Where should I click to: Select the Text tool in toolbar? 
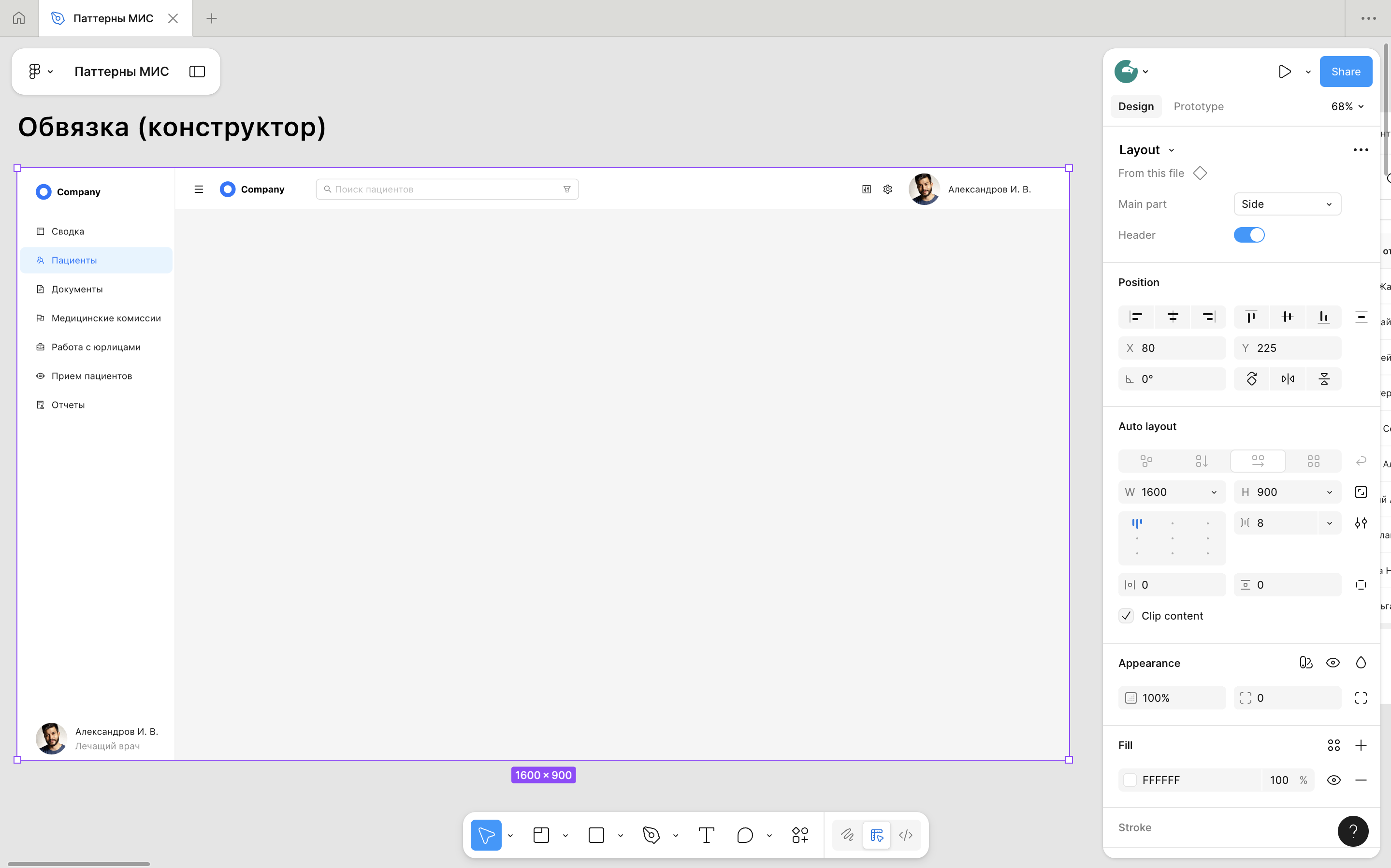pyautogui.click(x=706, y=835)
